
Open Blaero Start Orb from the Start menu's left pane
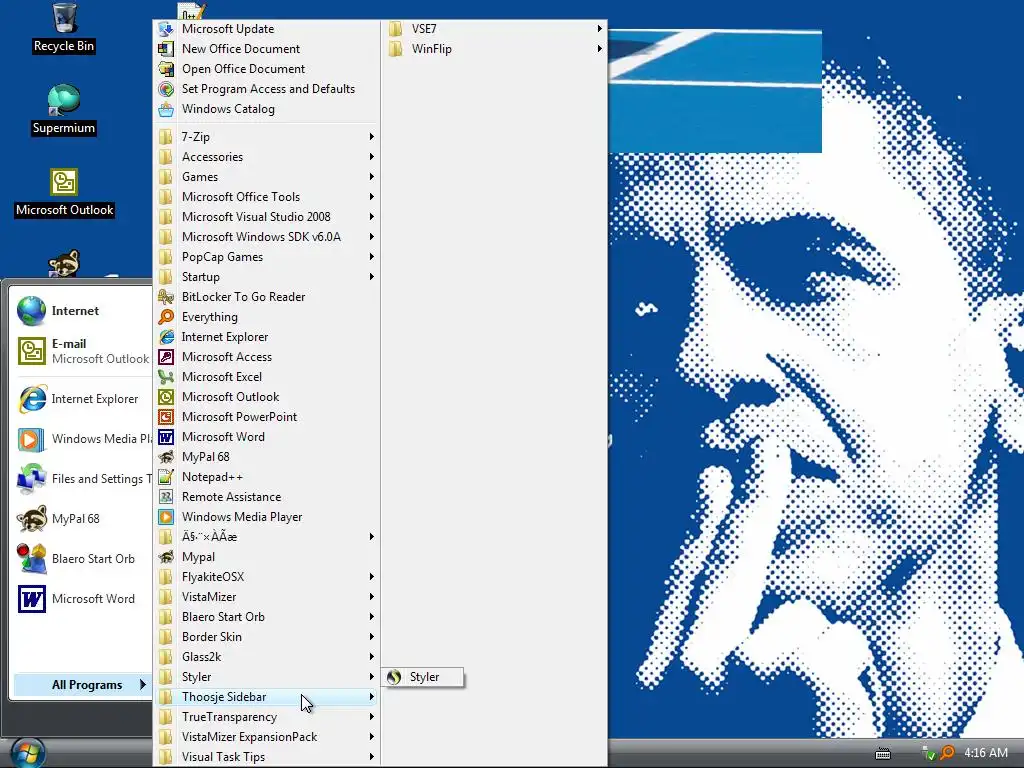pos(82,559)
